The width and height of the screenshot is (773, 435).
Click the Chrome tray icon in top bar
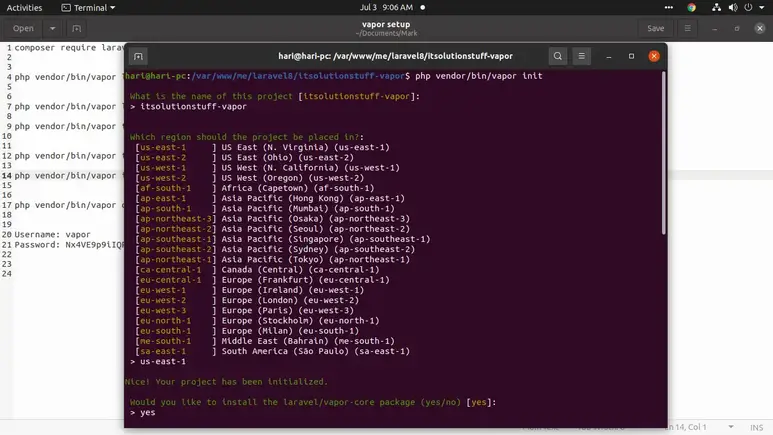[692, 7]
